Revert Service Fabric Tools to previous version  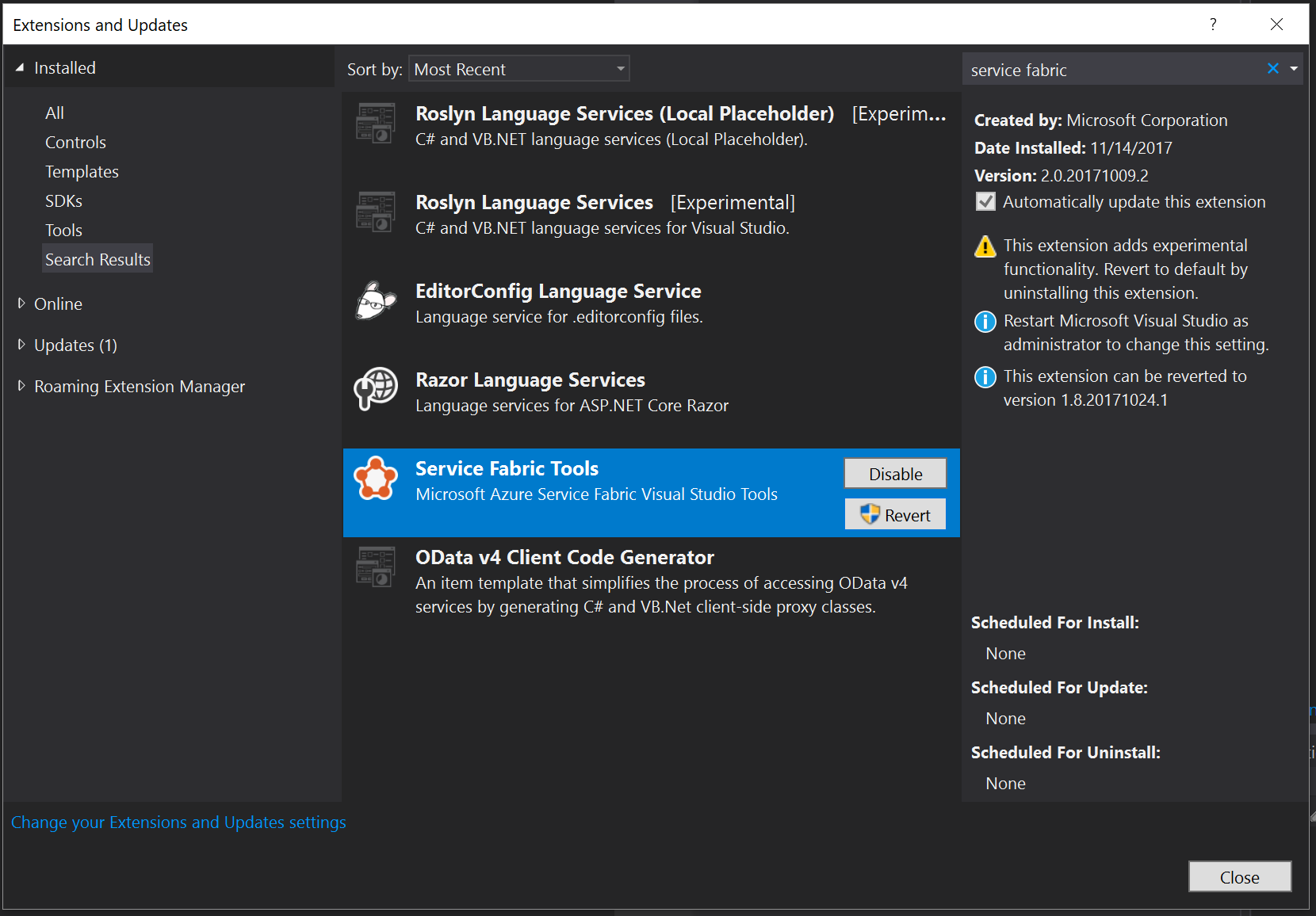(x=894, y=513)
